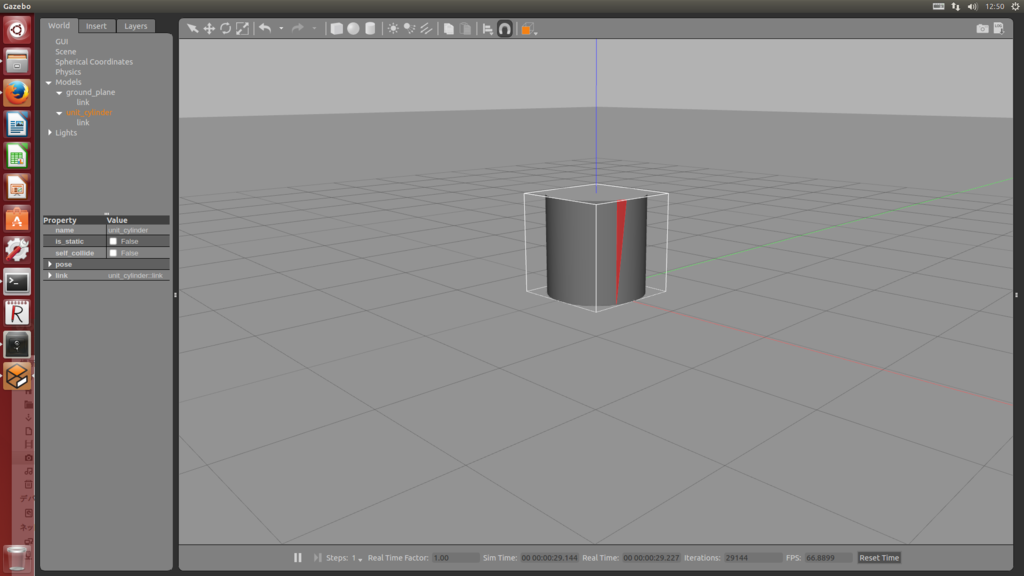1024x576 pixels.
Task: Add a directional light
Action: click(426, 28)
